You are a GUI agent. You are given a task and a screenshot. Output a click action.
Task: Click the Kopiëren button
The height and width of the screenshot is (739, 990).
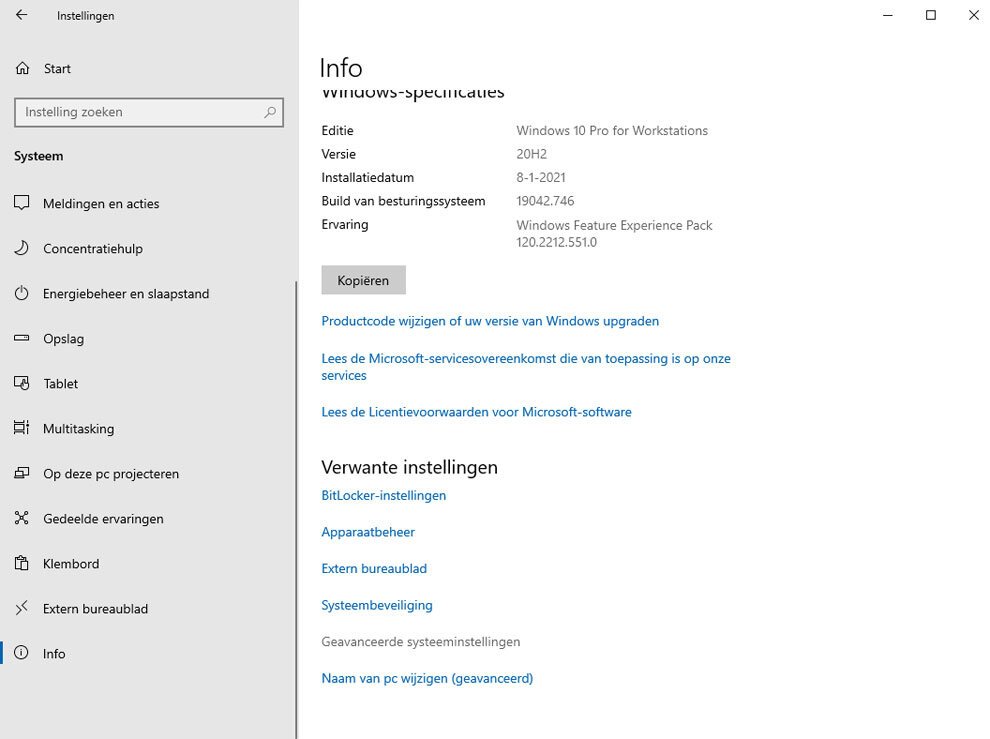coord(363,280)
